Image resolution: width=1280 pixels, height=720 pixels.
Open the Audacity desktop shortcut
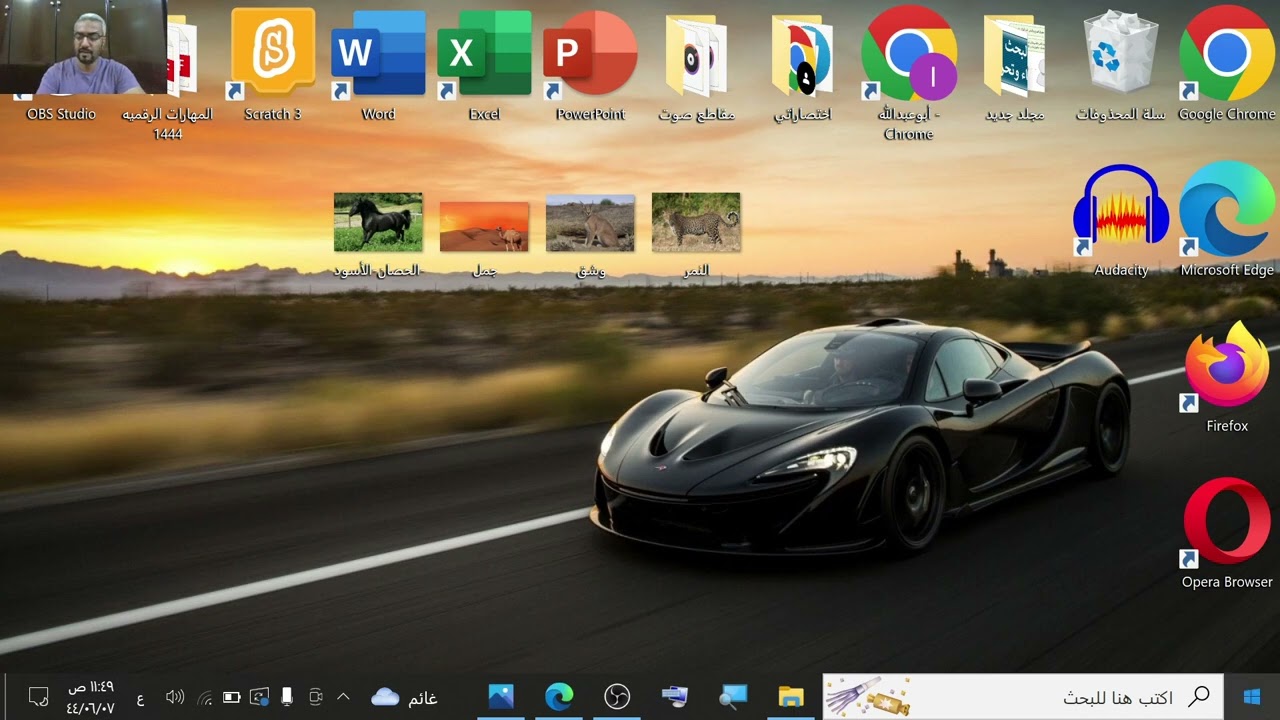pos(1121,220)
